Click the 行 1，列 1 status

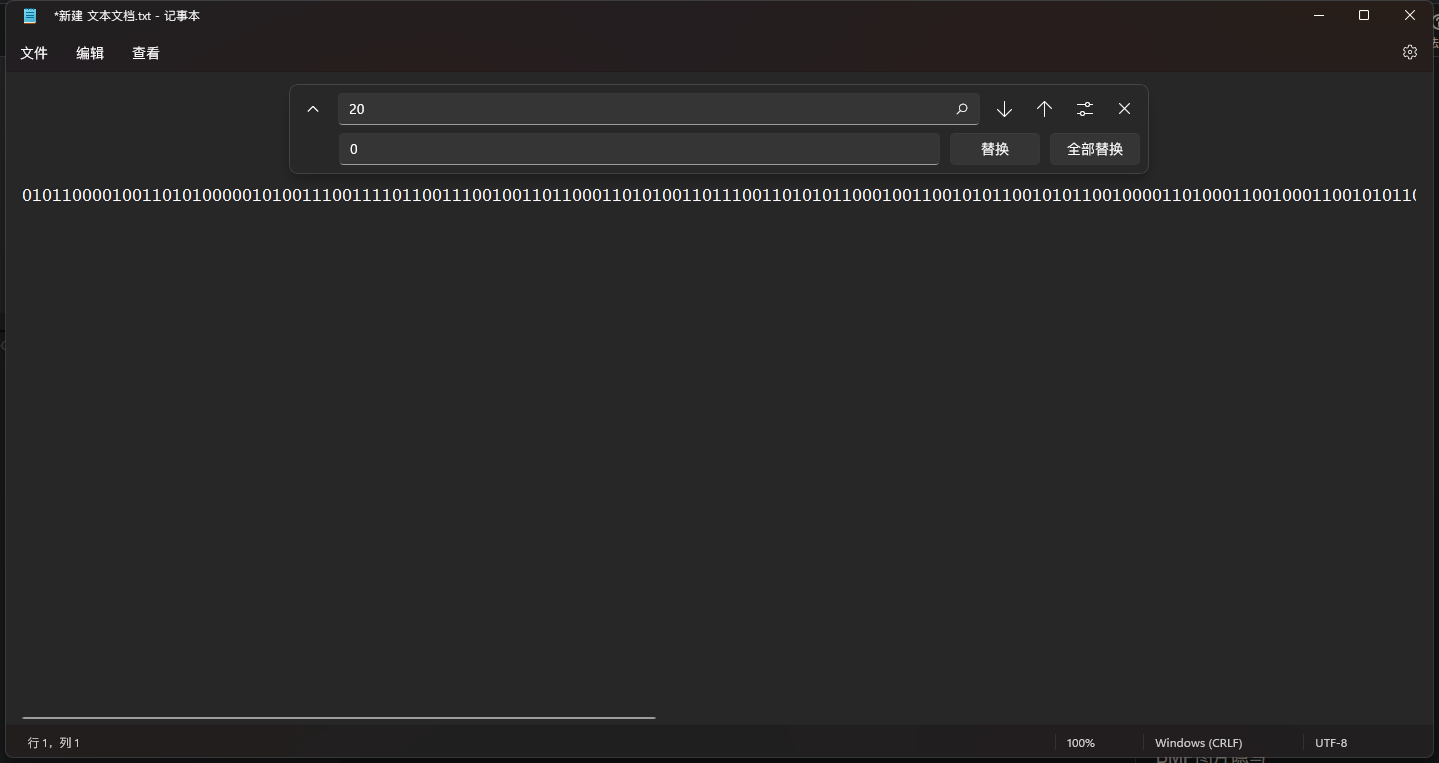click(54, 743)
